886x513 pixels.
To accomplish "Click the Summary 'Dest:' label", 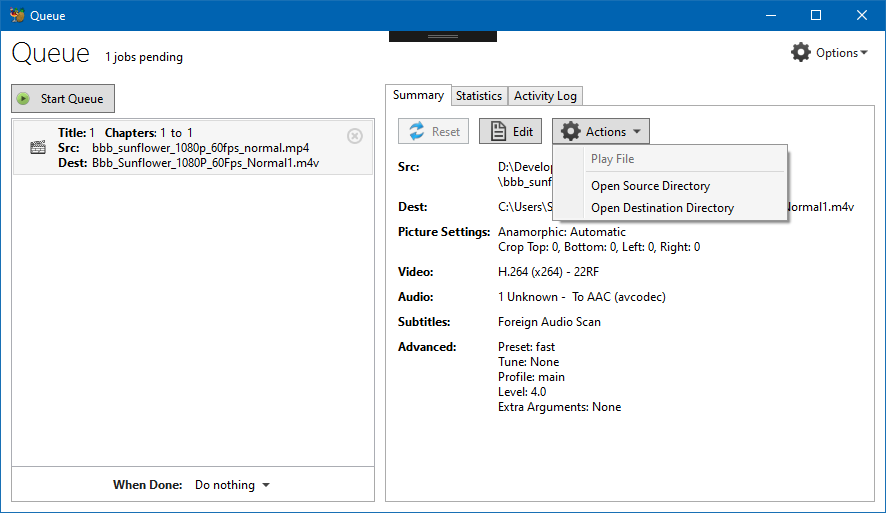I will tap(412, 207).
